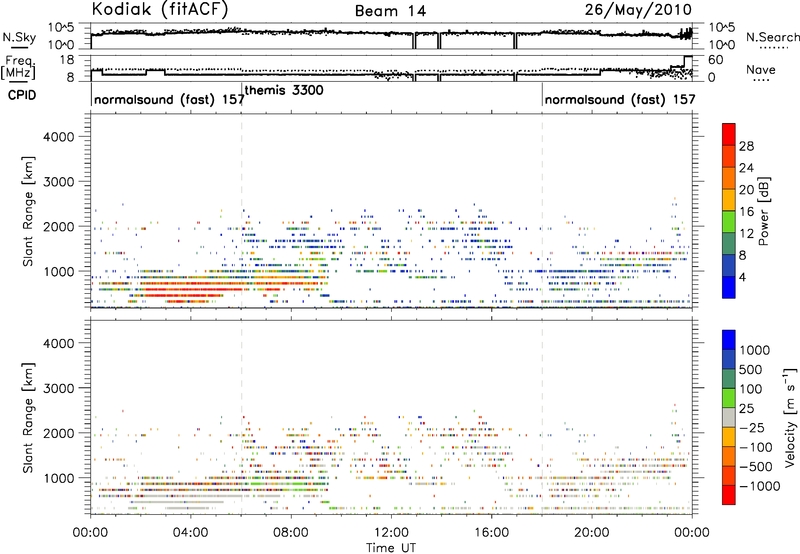Click the '04:00' time axis tick label
The width and height of the screenshot is (800, 554).
coord(190,533)
